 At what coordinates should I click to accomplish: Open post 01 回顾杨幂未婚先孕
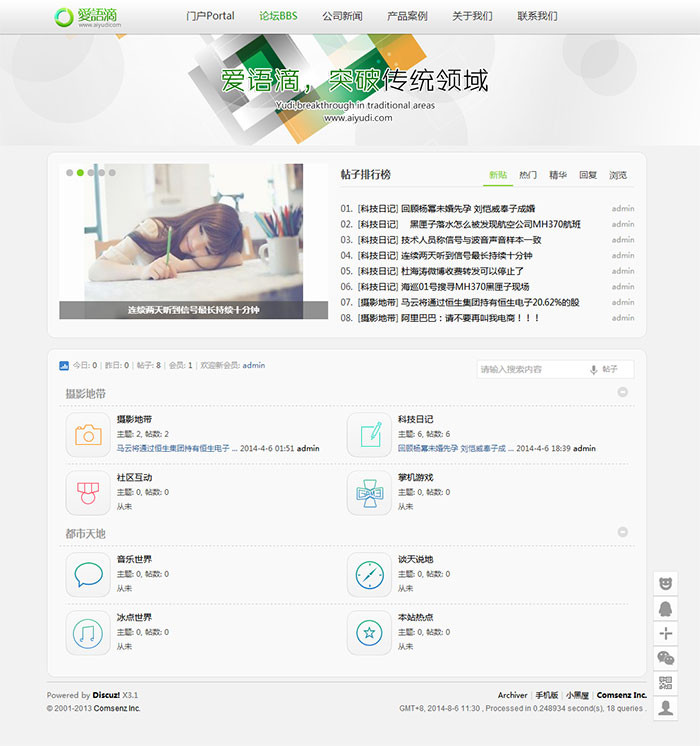click(468, 208)
